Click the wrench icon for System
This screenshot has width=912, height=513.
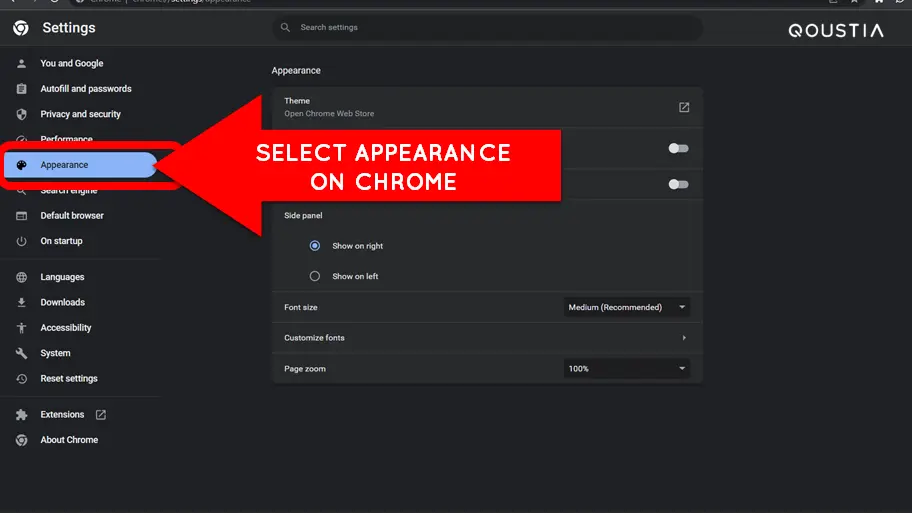tap(22, 353)
